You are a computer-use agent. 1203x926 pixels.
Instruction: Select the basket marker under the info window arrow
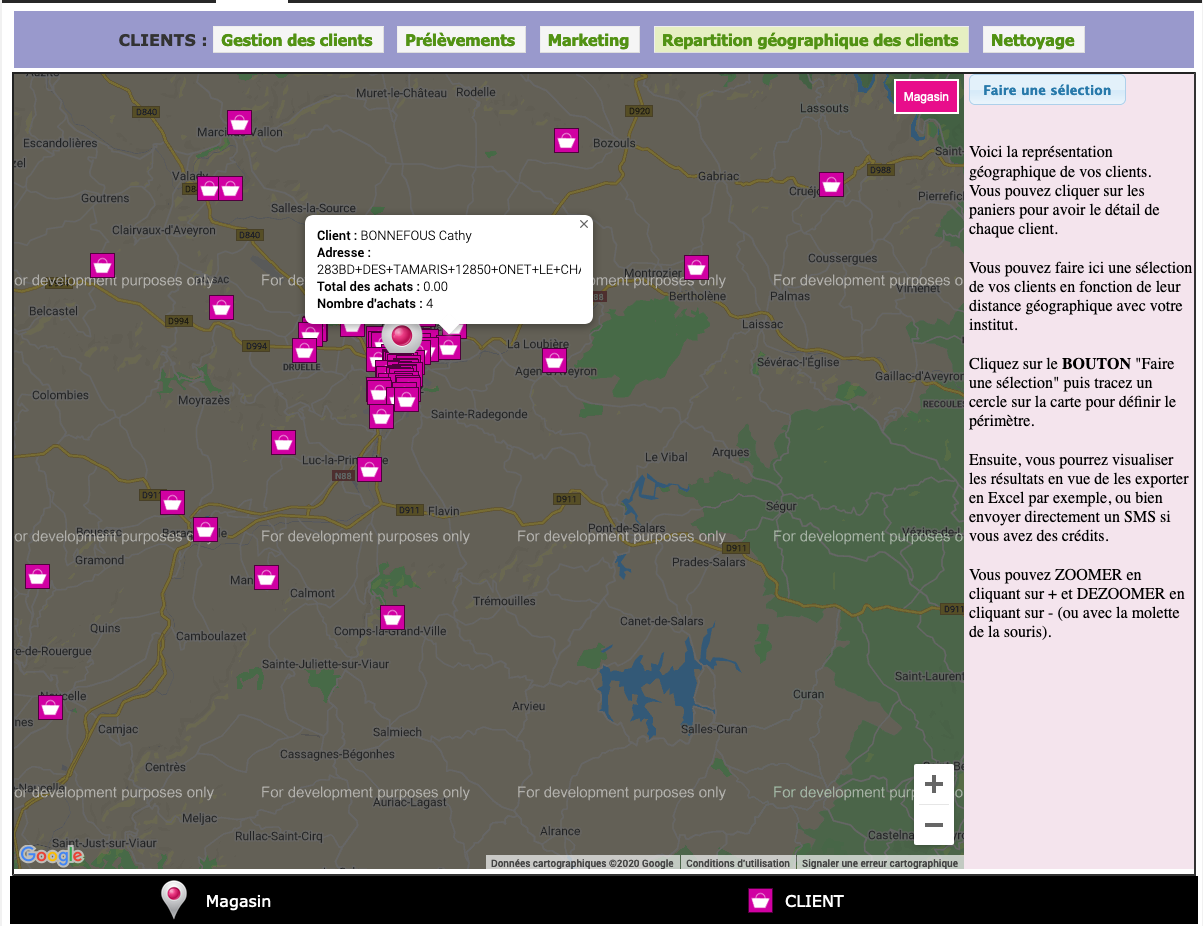(x=450, y=347)
